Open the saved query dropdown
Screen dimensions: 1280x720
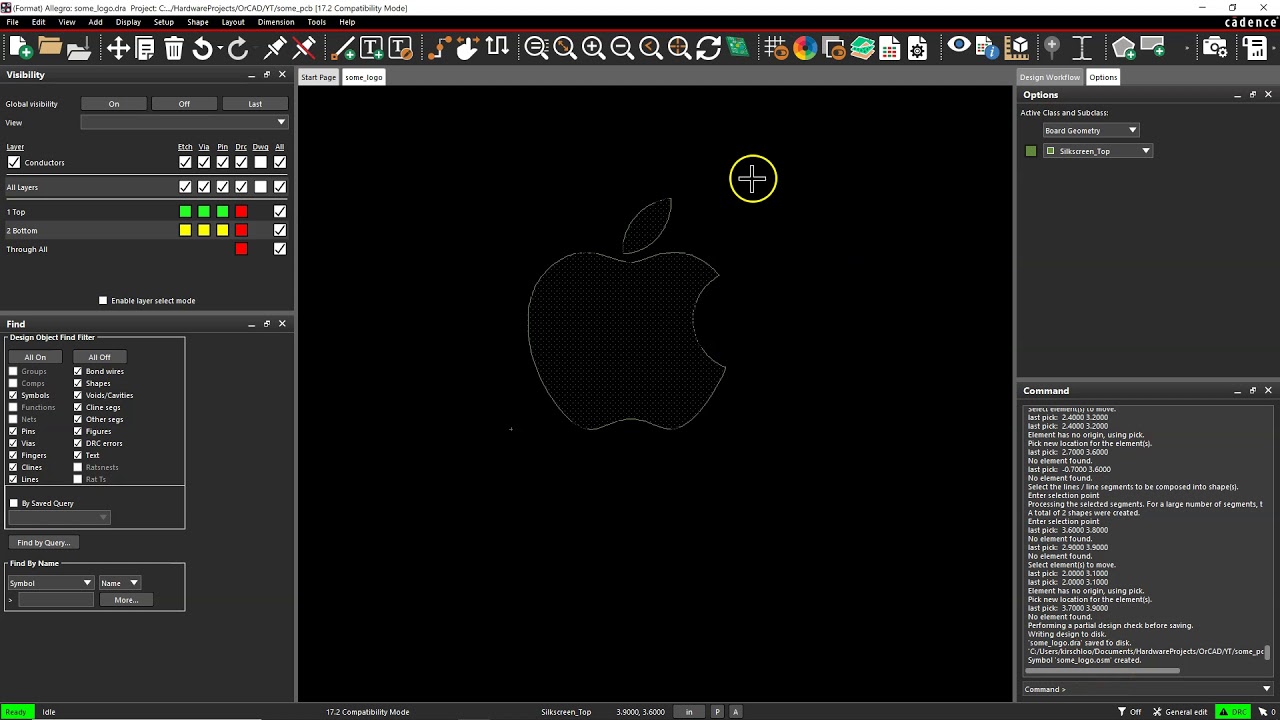point(59,517)
